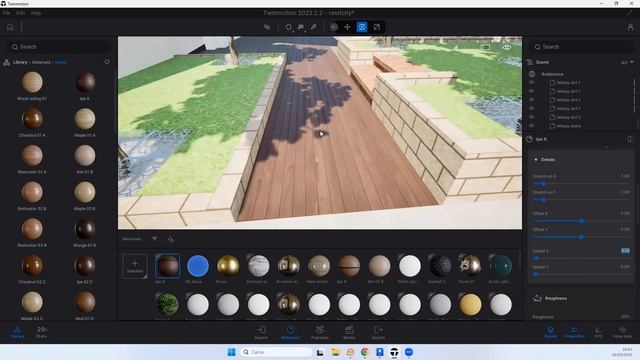Viewport: 640px width, 360px height.
Task: Adjust the Speed X slider handle
Action: (x=536, y=258)
